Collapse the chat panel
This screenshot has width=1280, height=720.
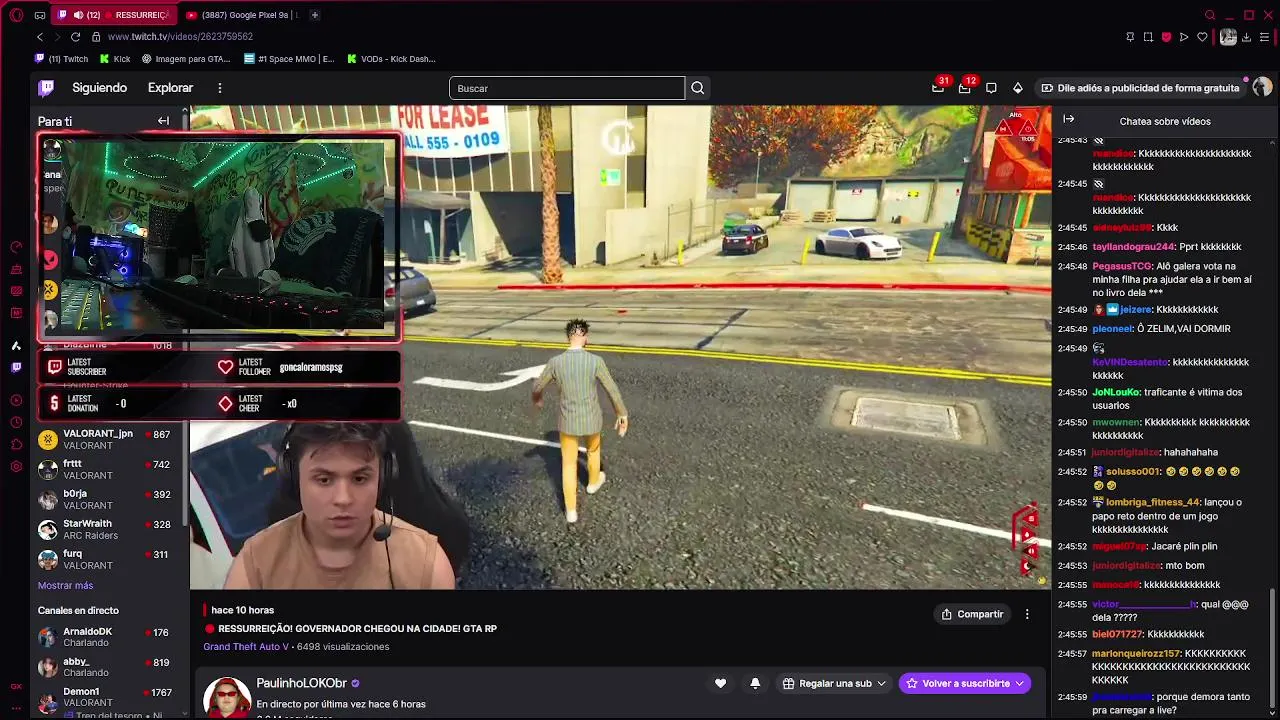click(1069, 119)
